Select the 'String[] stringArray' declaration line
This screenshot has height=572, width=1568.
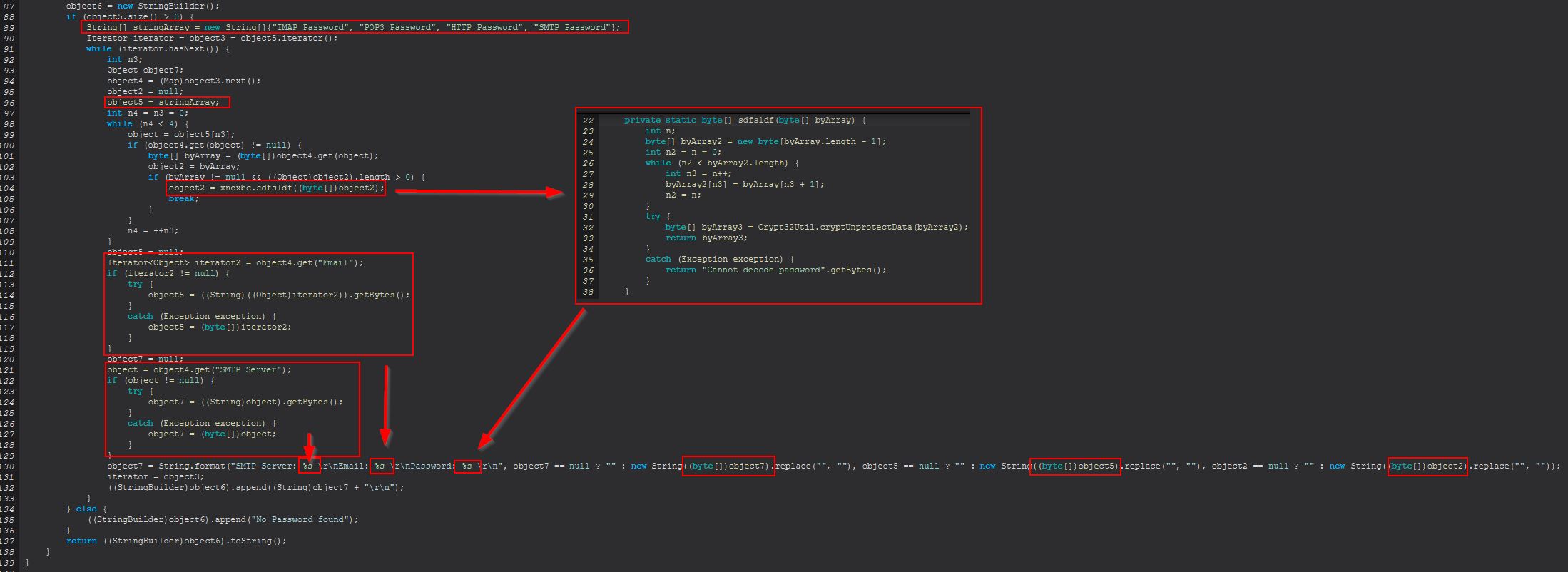354,27
